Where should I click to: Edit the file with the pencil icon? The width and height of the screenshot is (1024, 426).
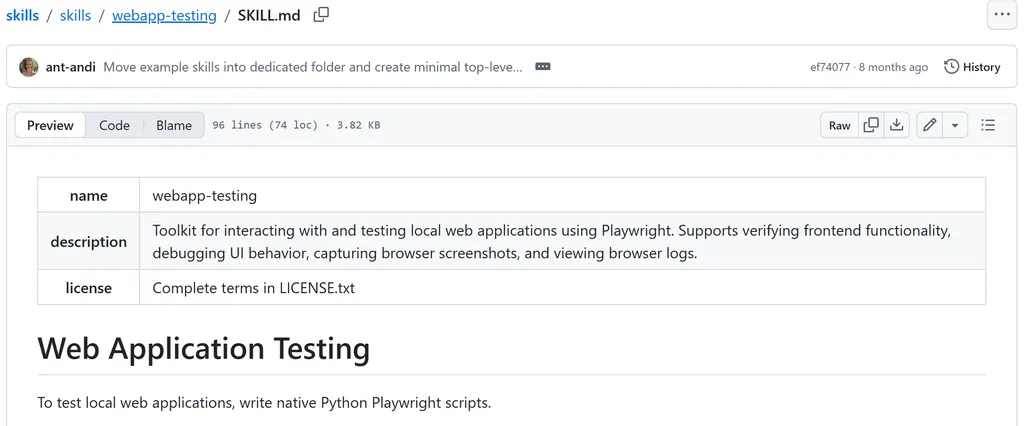(930, 125)
